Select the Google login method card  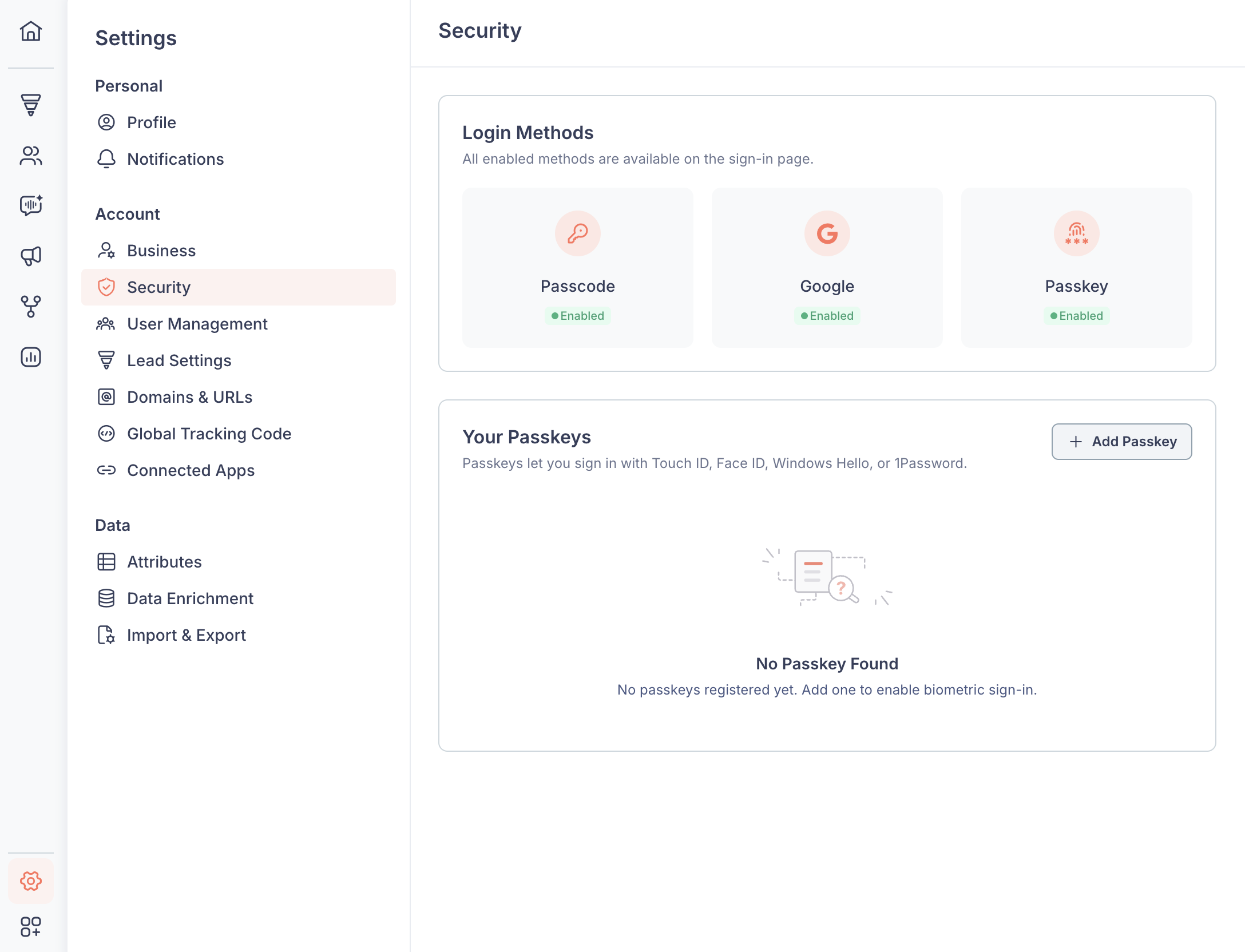pos(827,268)
